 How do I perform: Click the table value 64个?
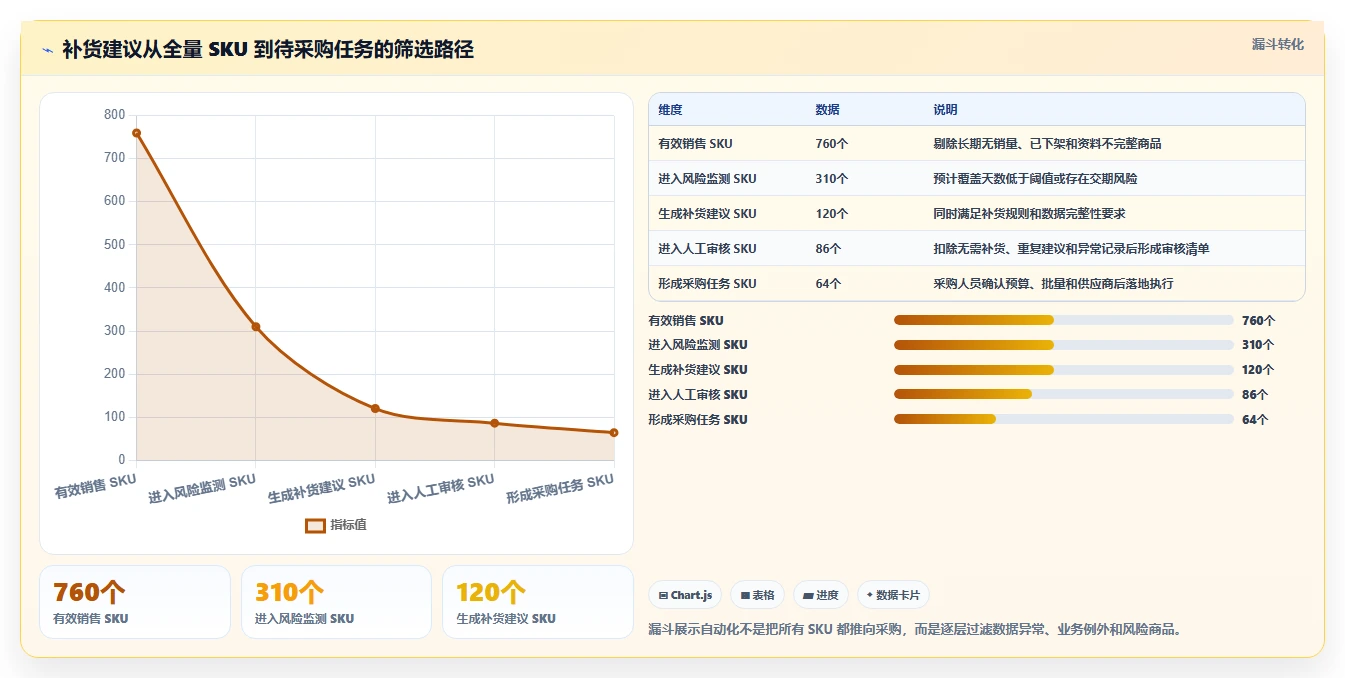pos(828,284)
